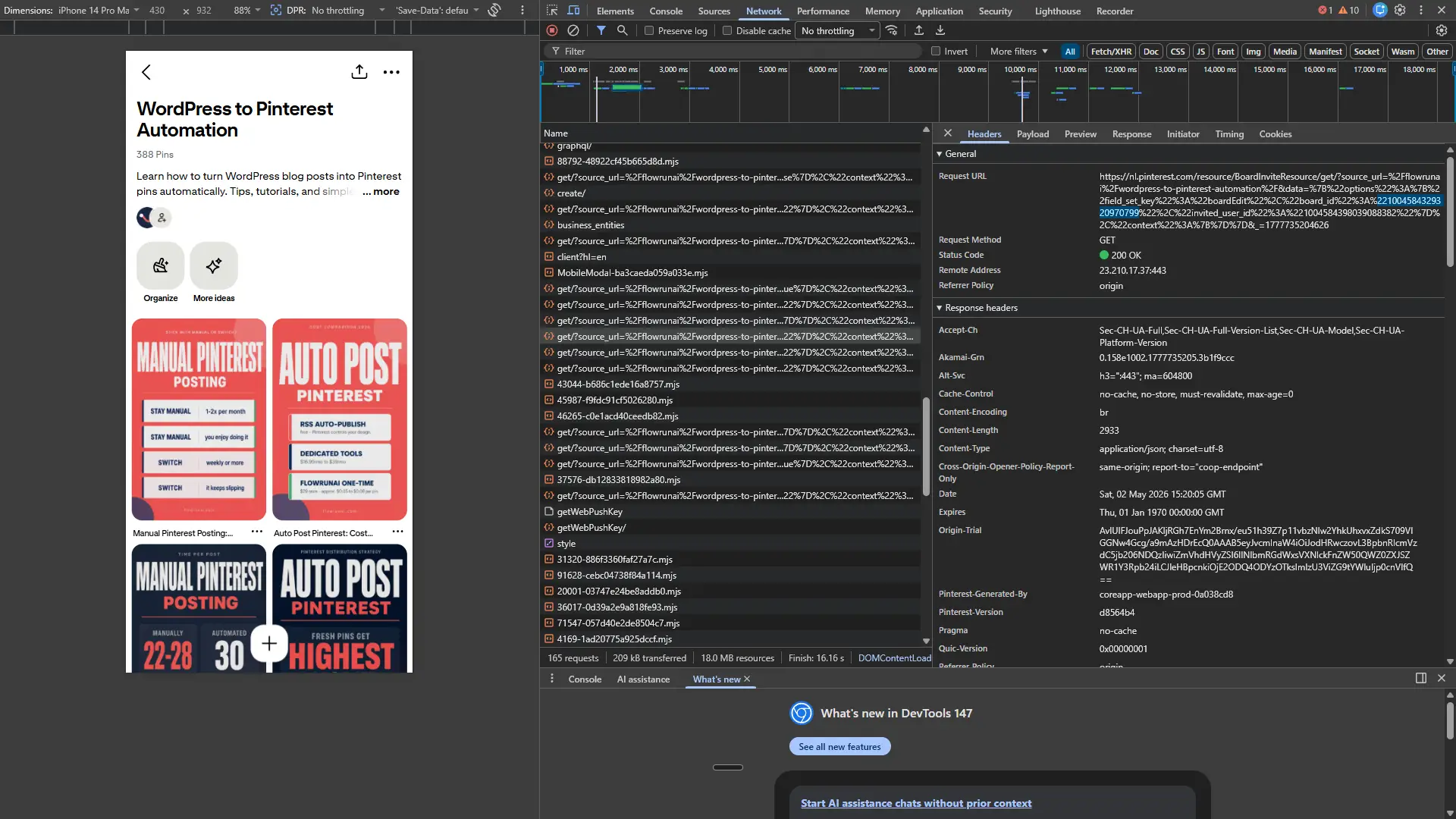This screenshot has width=1456, height=819.
Task: Rotate device orientation icon
Action: pyautogui.click(x=494, y=11)
